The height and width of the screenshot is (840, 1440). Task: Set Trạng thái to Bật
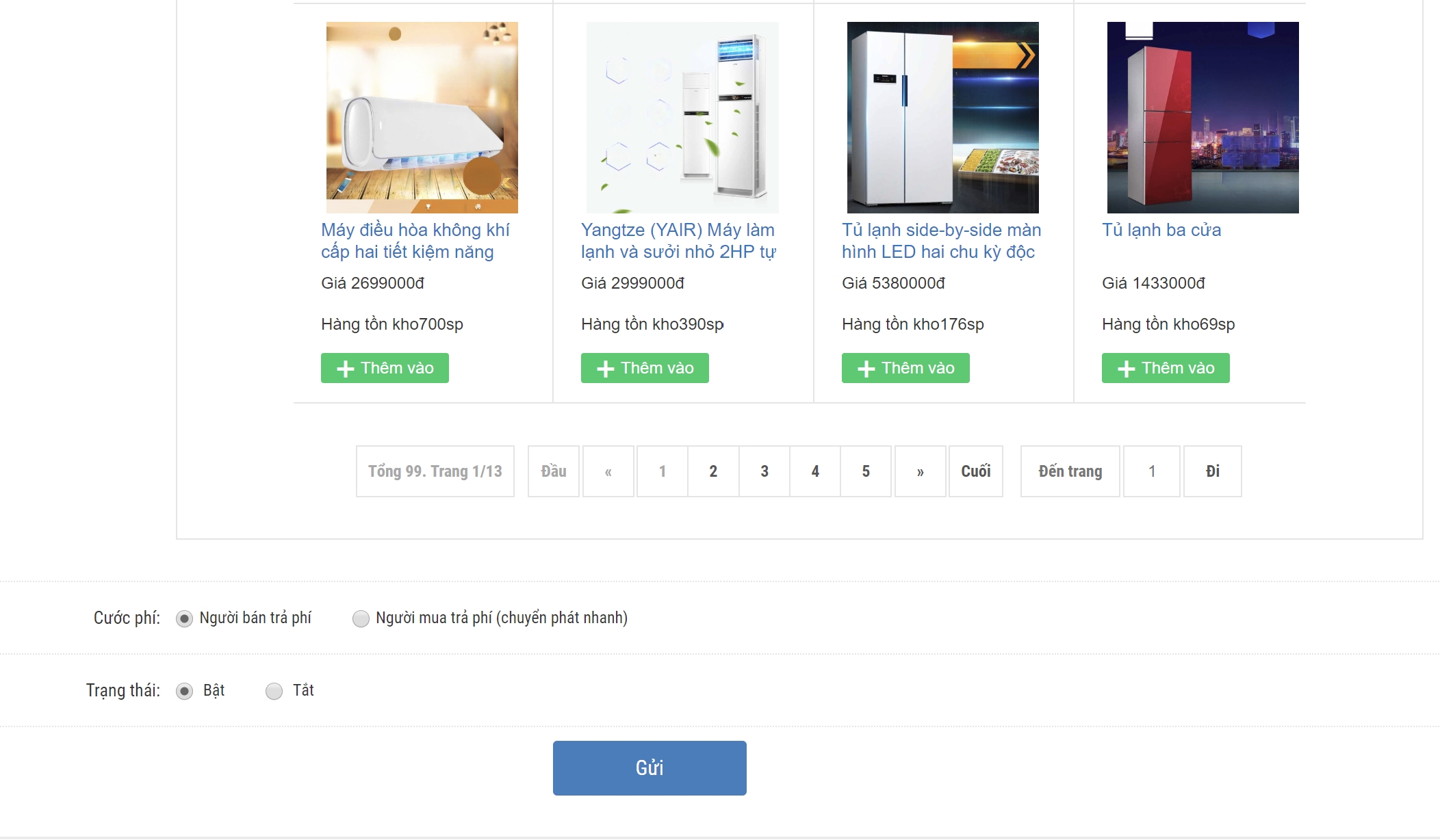click(184, 692)
